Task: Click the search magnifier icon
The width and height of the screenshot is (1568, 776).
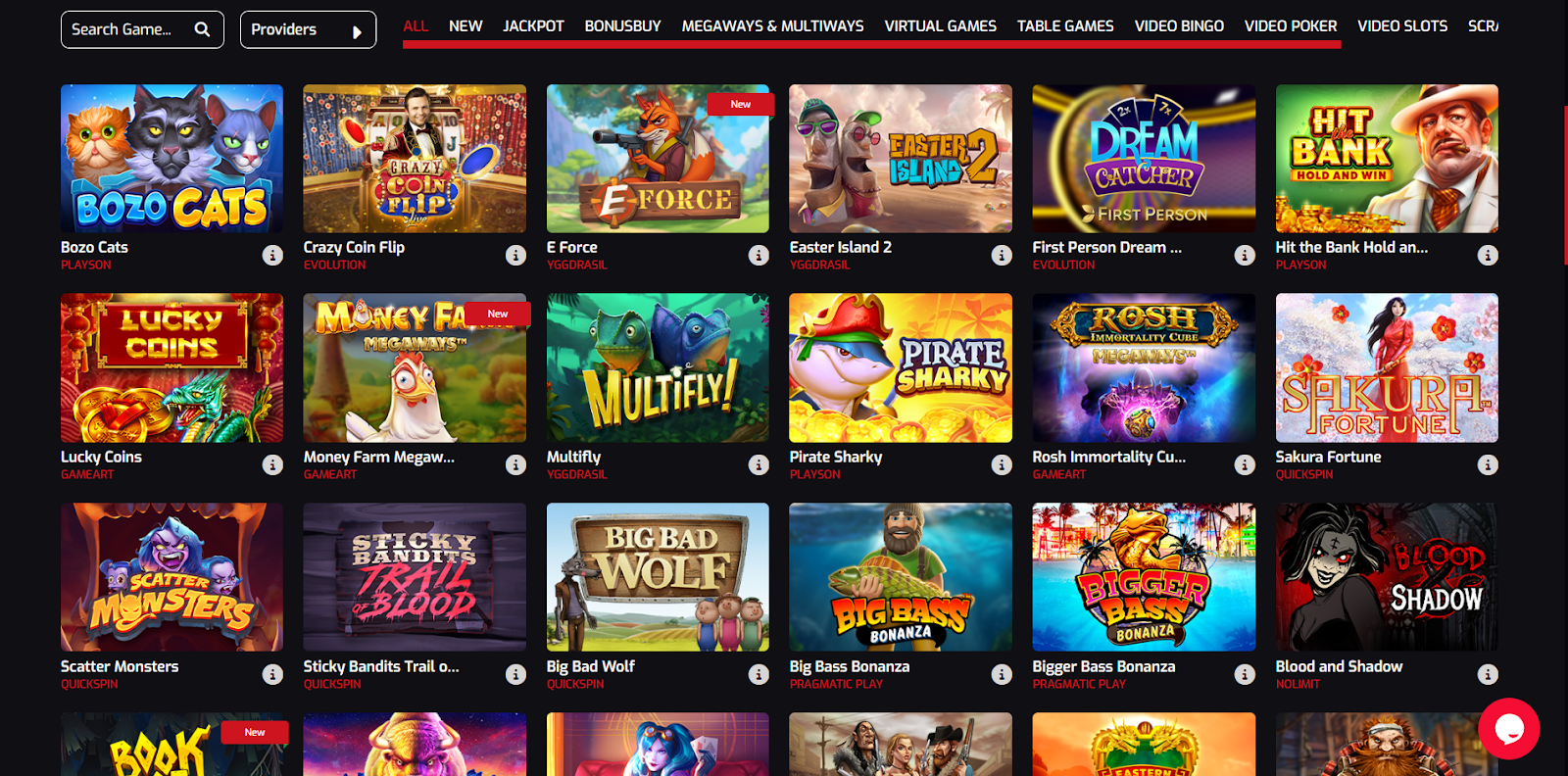Action: click(202, 29)
